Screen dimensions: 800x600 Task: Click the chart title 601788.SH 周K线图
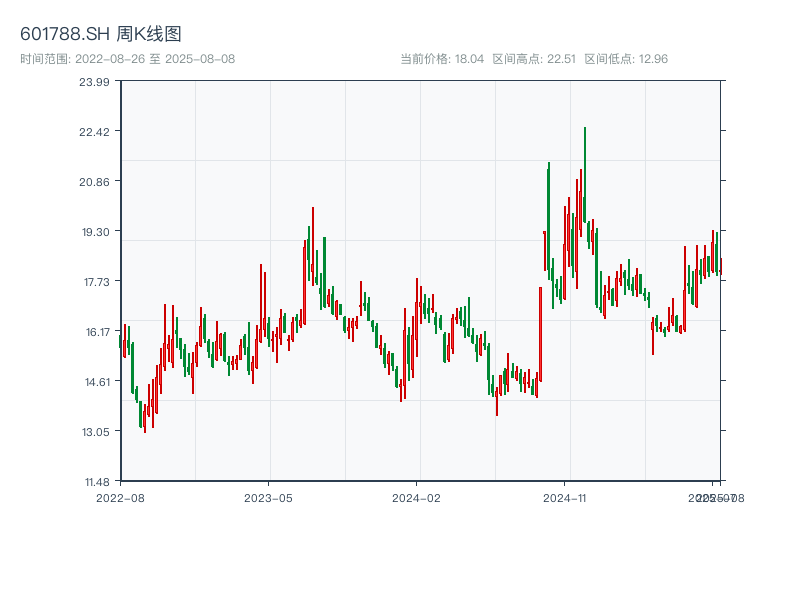(x=101, y=34)
